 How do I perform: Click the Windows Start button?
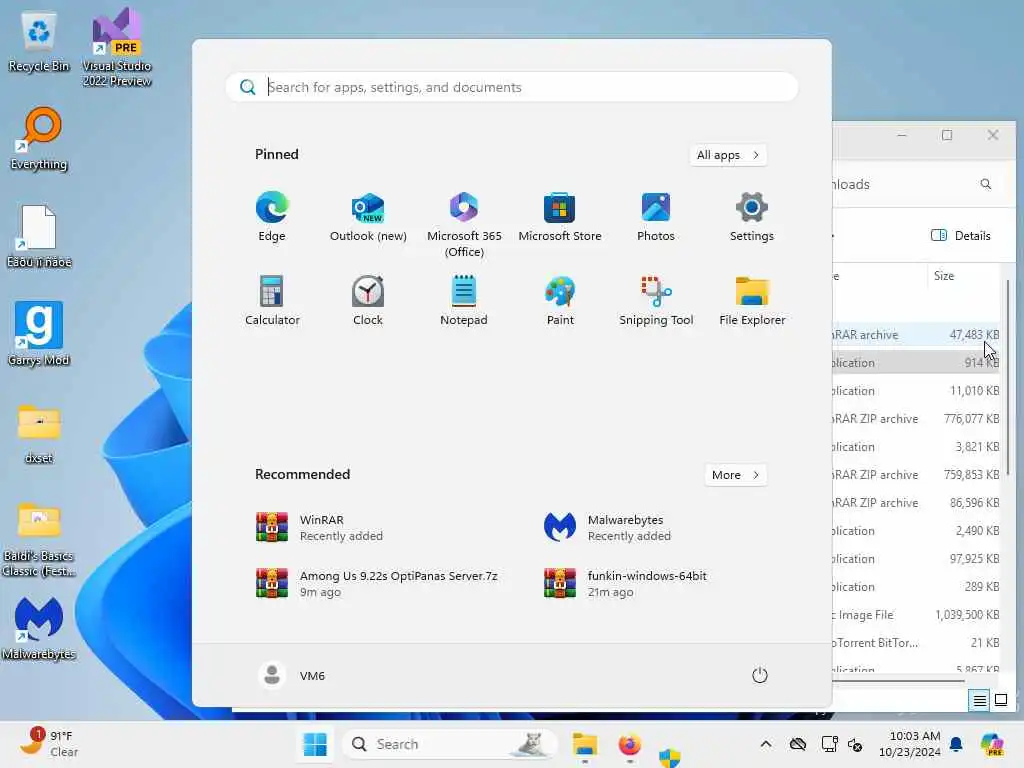(315, 744)
